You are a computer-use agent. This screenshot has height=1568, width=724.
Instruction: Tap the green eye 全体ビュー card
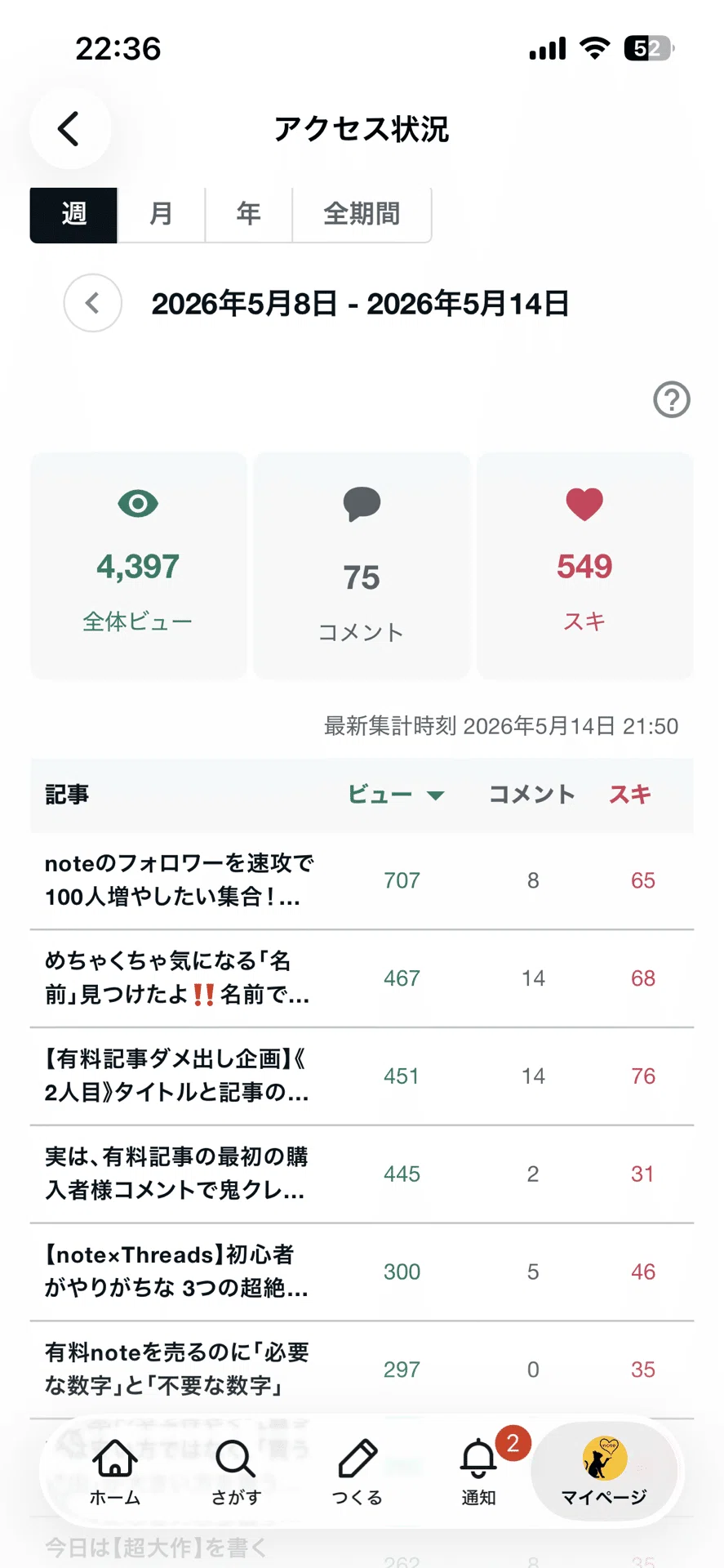click(x=138, y=565)
